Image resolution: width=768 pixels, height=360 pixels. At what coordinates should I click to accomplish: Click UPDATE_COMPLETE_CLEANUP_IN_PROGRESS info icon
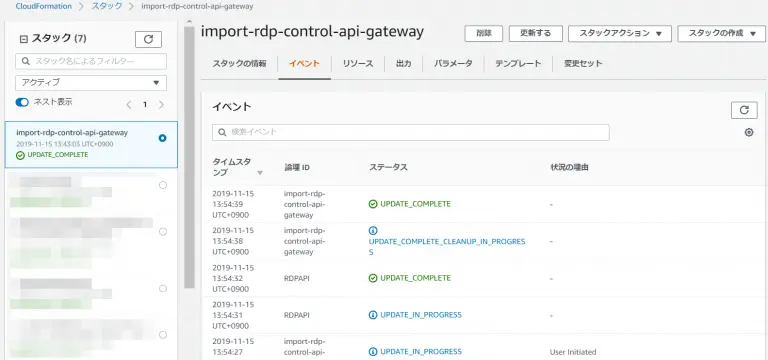tap(373, 230)
